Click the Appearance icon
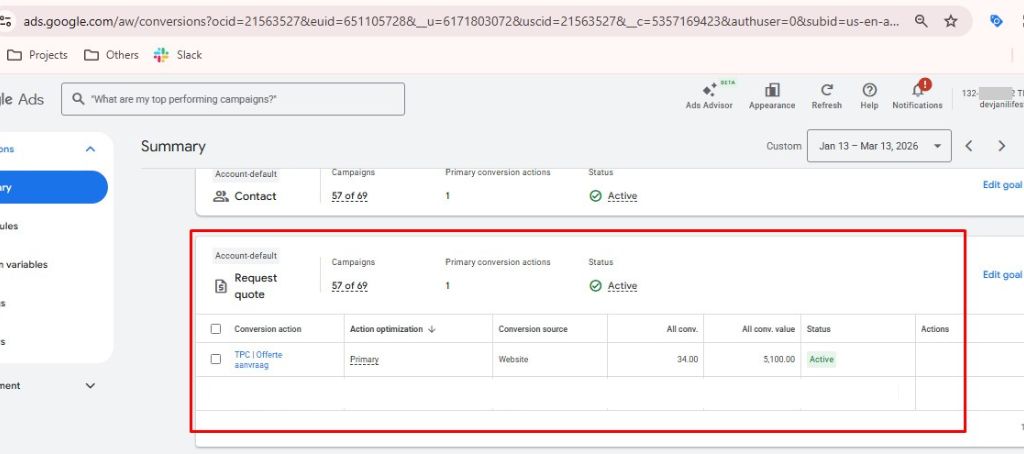Image resolution: width=1024 pixels, height=454 pixels. point(772,91)
